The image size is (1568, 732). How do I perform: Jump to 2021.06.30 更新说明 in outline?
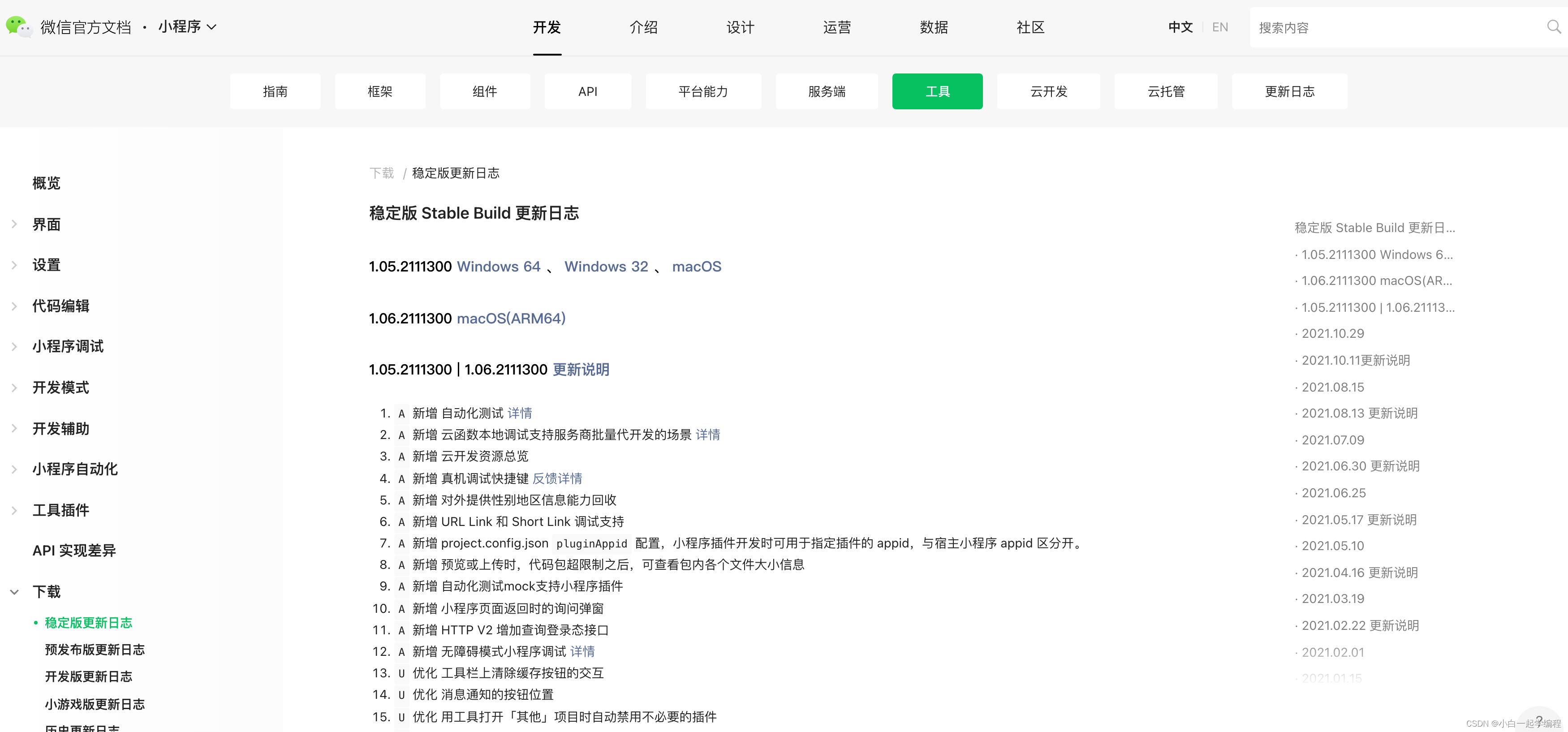(1361, 466)
